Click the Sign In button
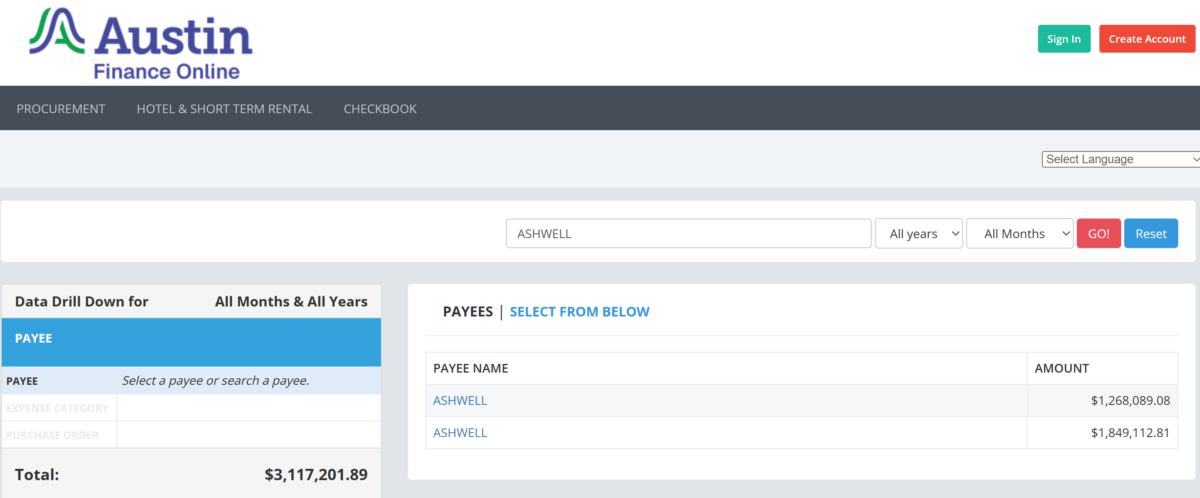The image size is (1200, 498). [x=1064, y=39]
